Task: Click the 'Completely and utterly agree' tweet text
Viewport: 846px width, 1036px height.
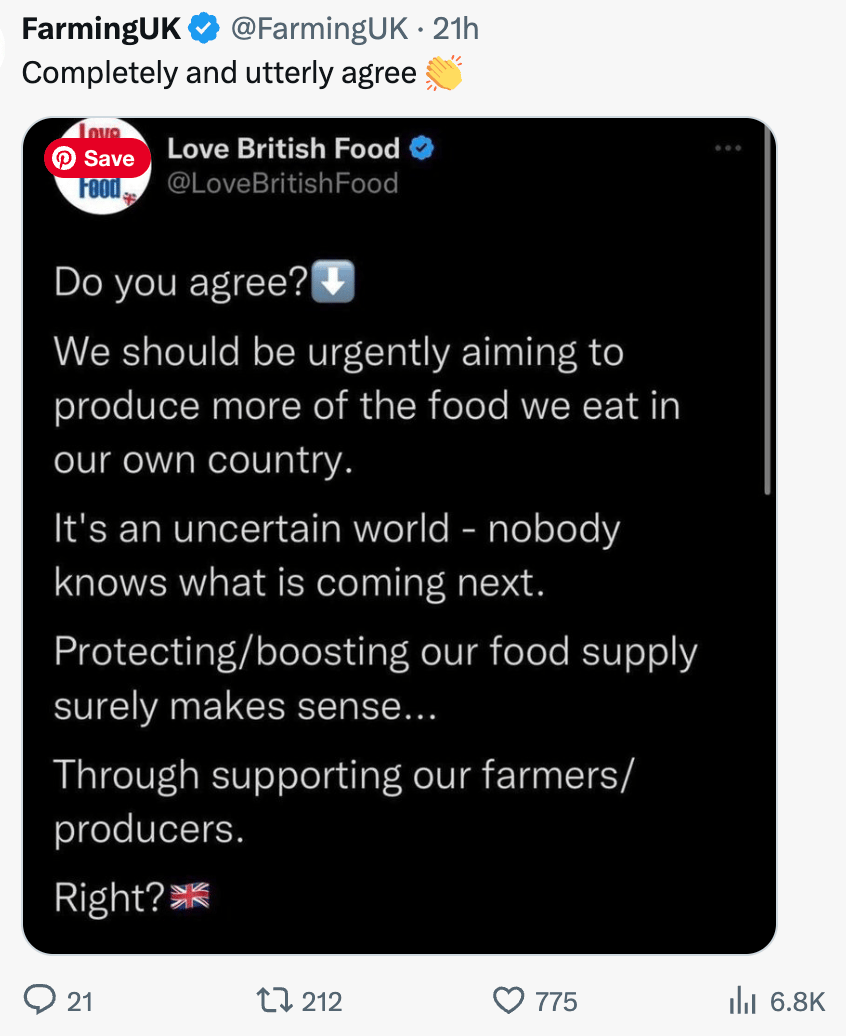Action: point(218,74)
